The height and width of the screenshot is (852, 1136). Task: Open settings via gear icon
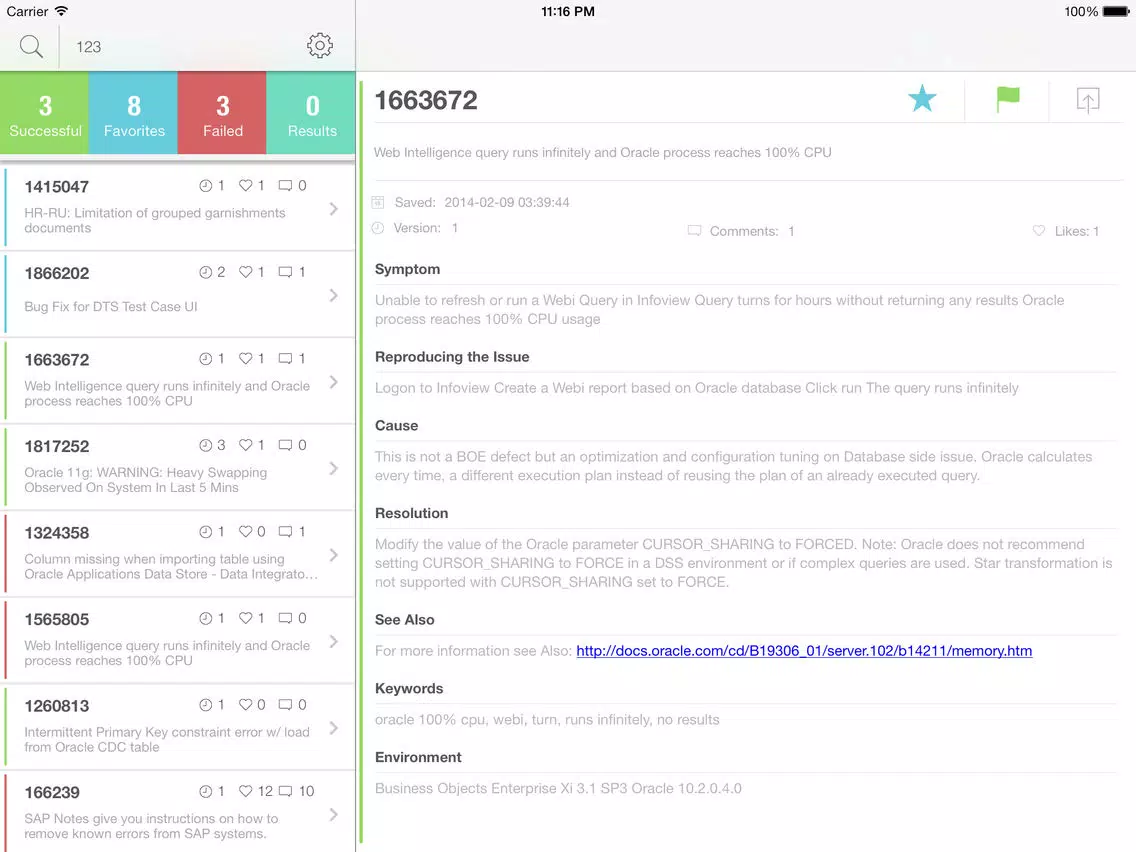pos(320,46)
